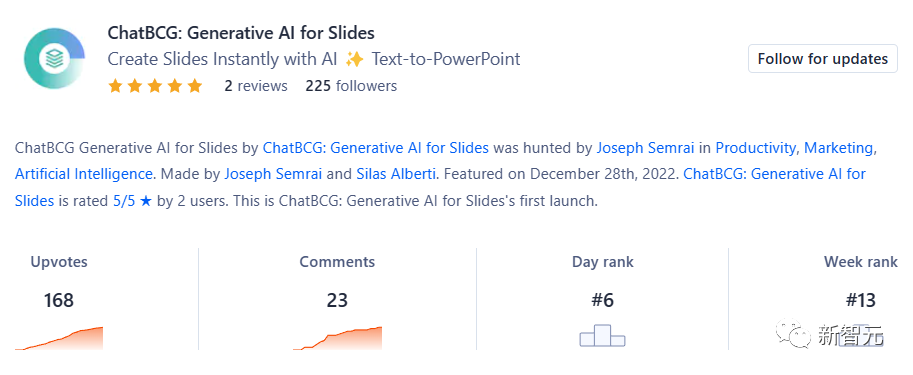Image resolution: width=913 pixels, height=375 pixels.
Task: Click the Day rank podium icon
Action: (x=602, y=335)
